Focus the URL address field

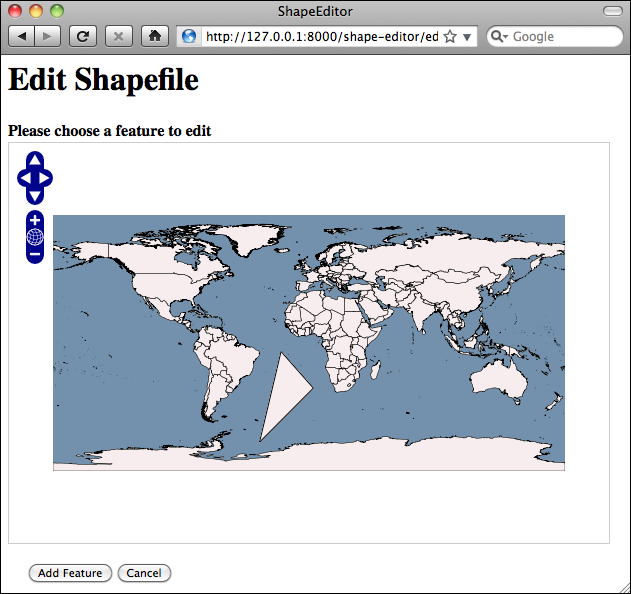322,37
